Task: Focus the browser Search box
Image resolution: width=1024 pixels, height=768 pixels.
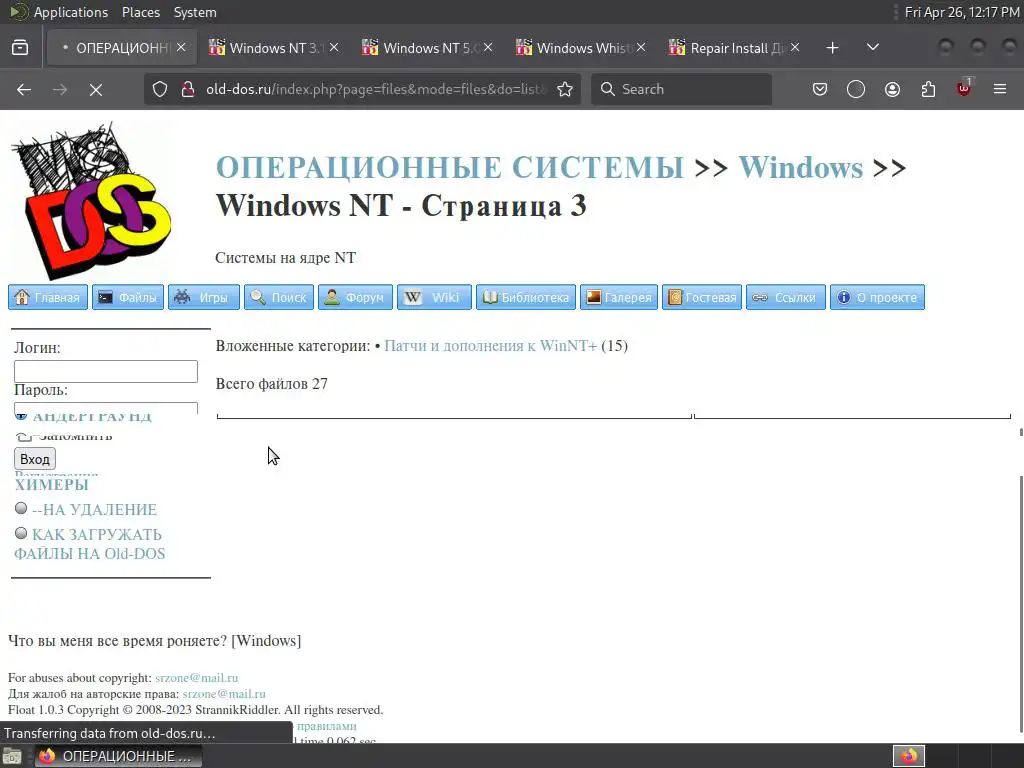Action: [681, 89]
